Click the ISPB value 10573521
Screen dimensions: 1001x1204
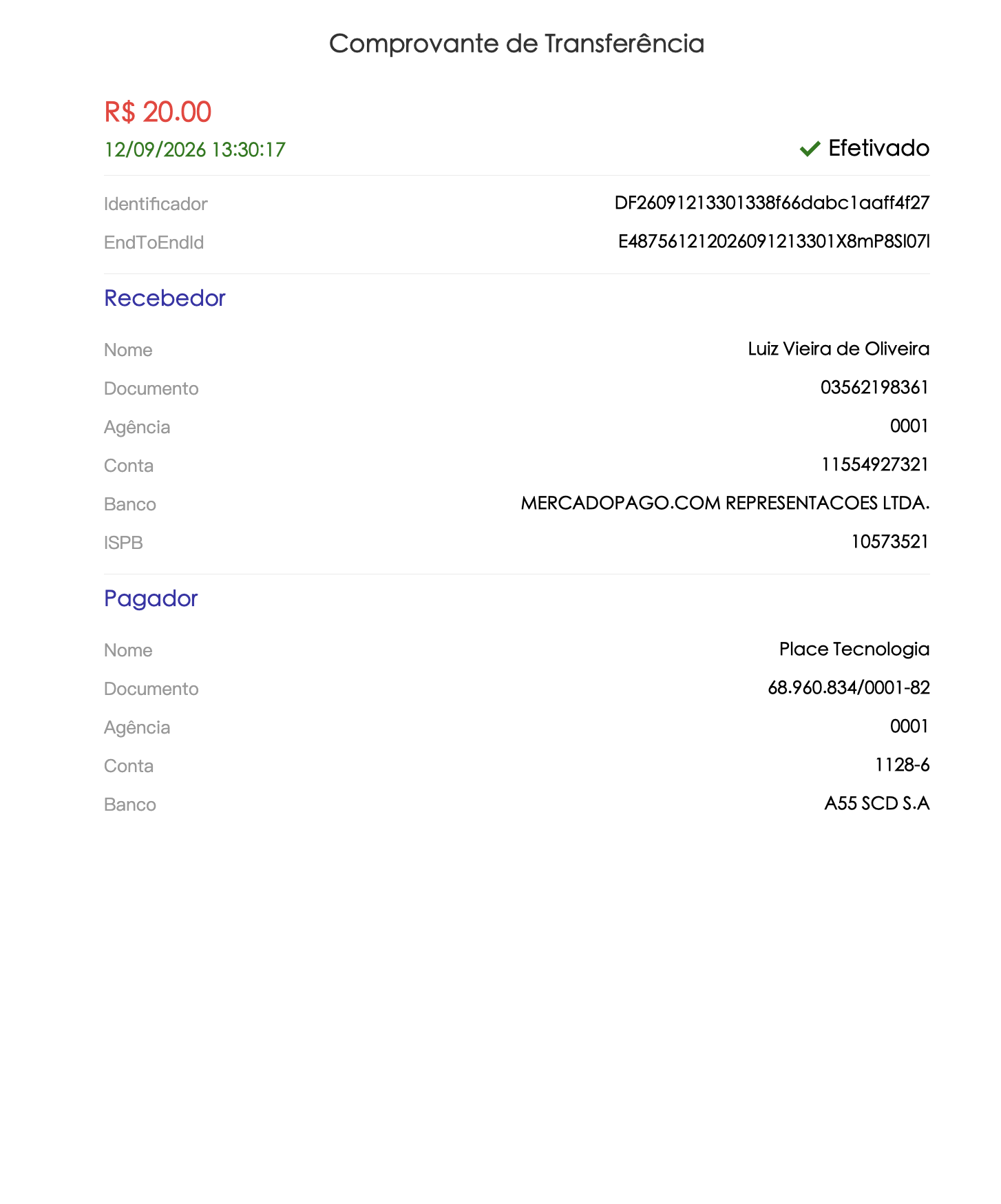point(890,541)
